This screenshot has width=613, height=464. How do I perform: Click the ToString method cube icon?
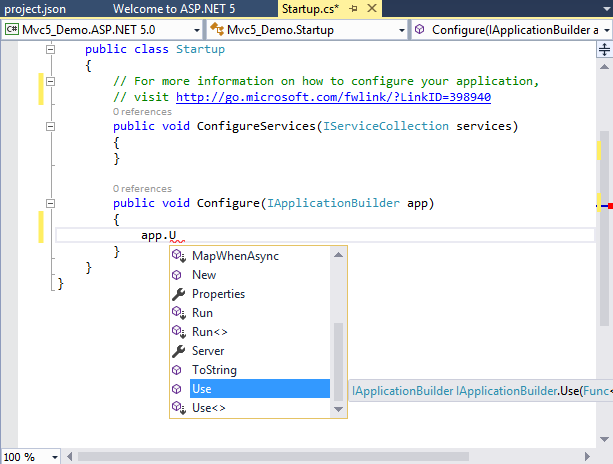177,370
